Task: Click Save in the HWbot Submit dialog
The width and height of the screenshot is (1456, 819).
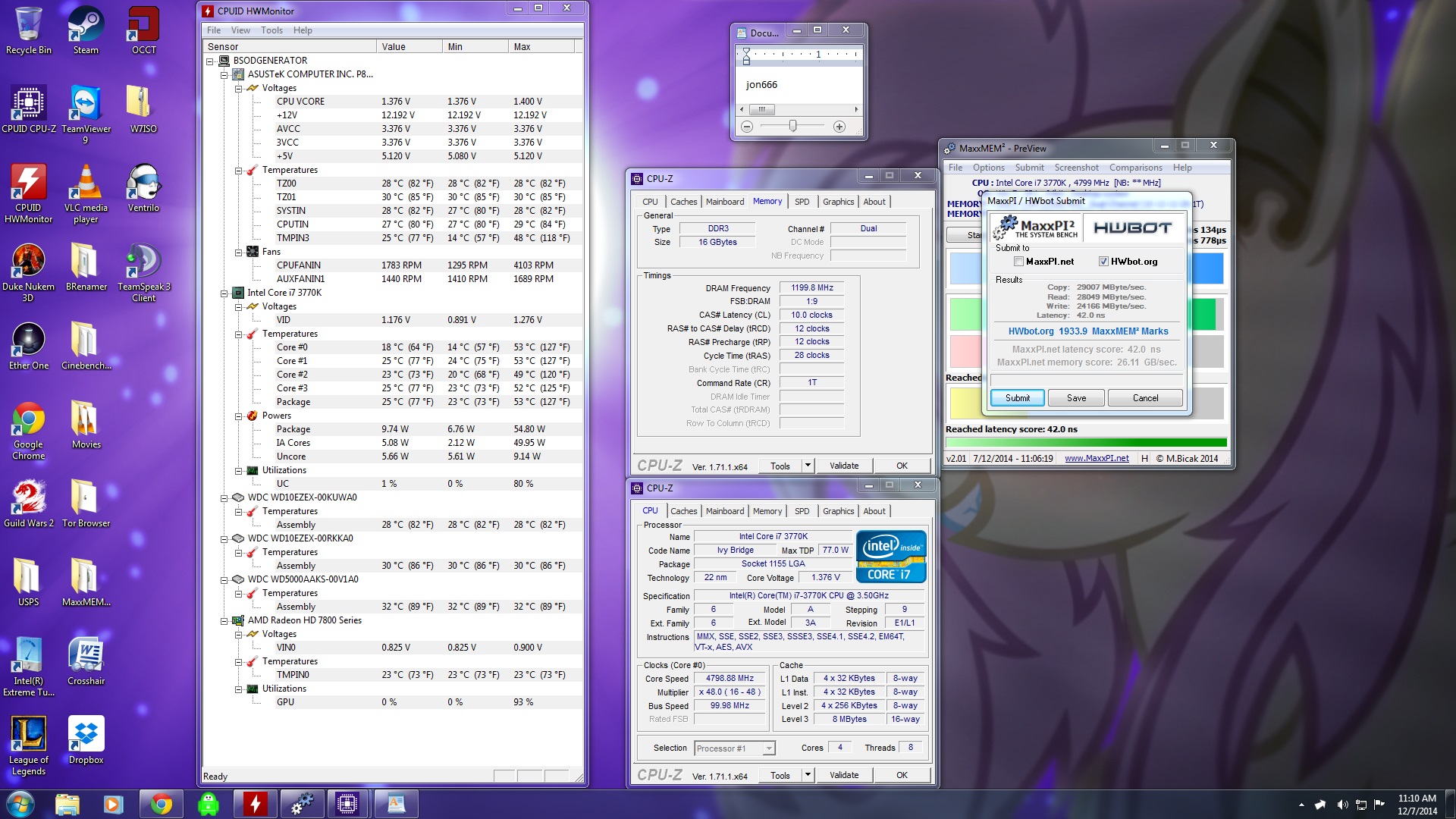Action: 1076,398
